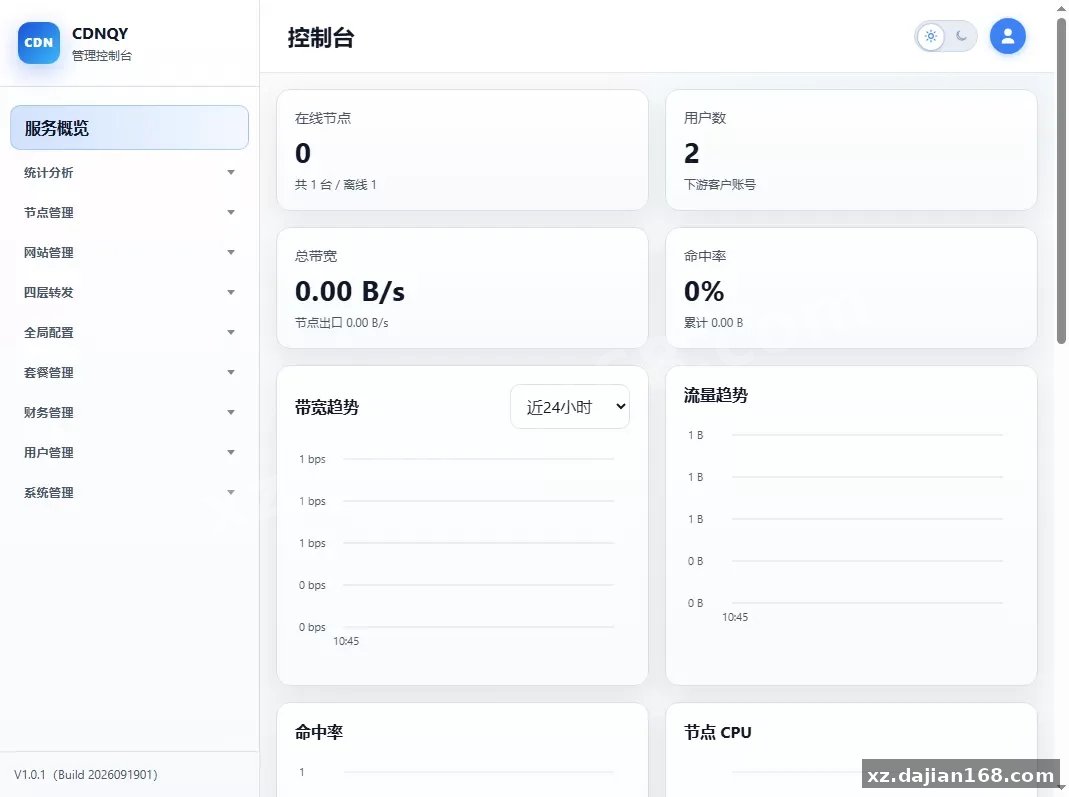
Task: Open the 财务管理 menu
Action: tap(130, 412)
